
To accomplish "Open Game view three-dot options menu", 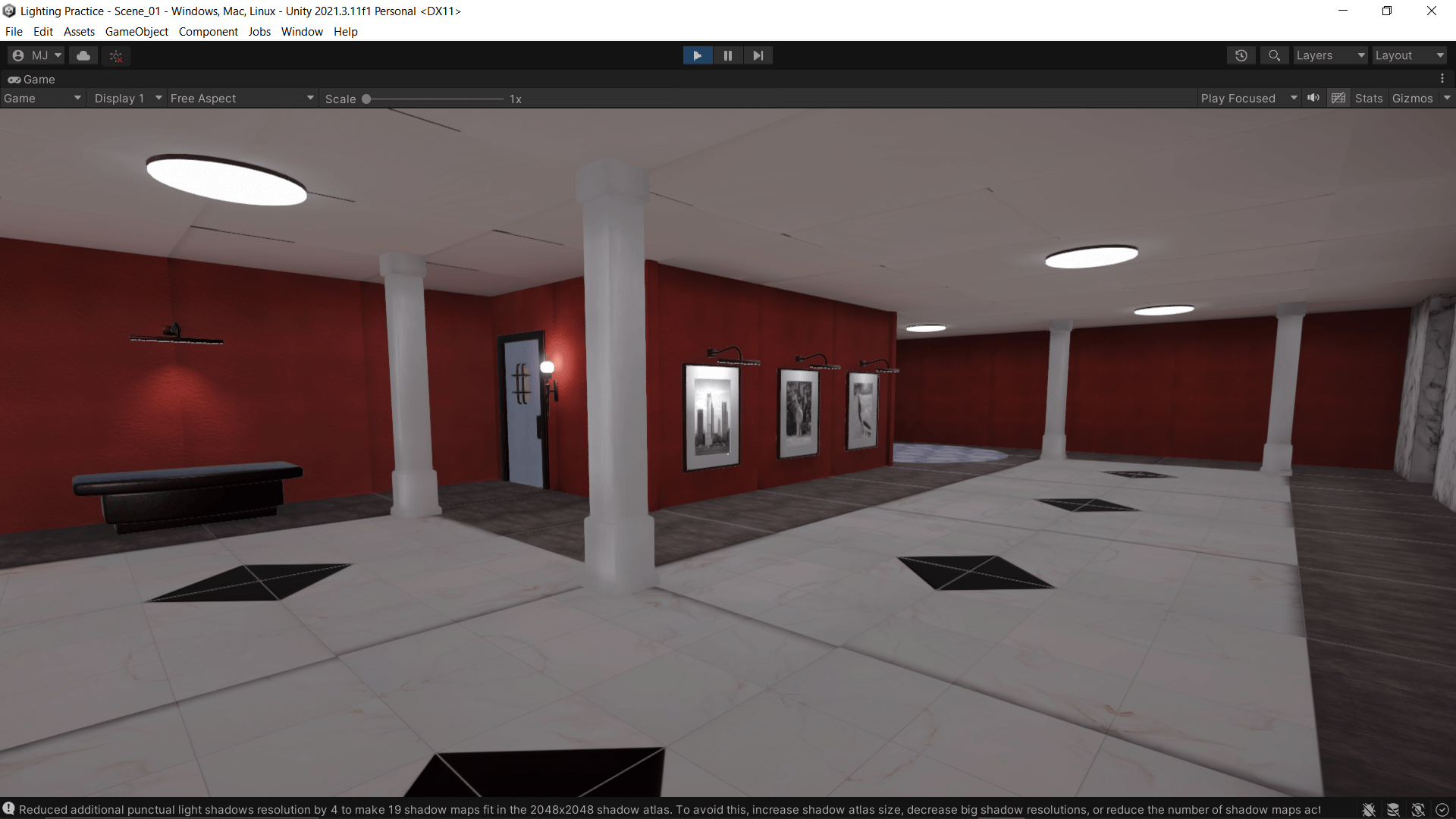I will [1442, 79].
